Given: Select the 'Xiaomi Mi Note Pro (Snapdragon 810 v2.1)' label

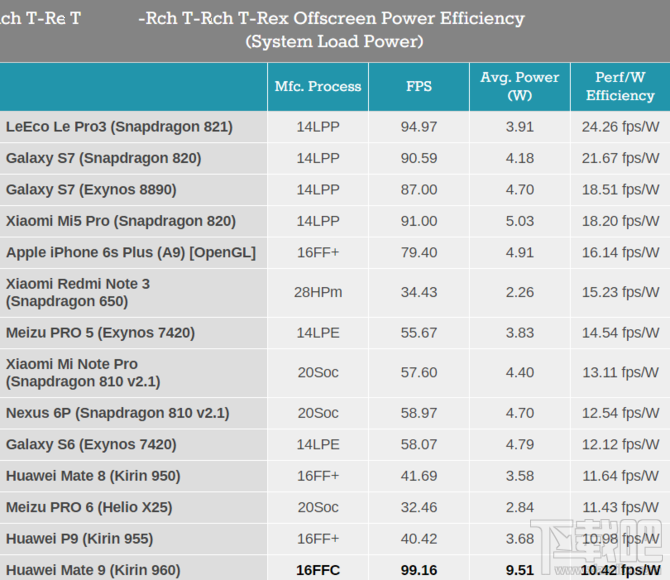Looking at the screenshot, I should tap(83, 373).
